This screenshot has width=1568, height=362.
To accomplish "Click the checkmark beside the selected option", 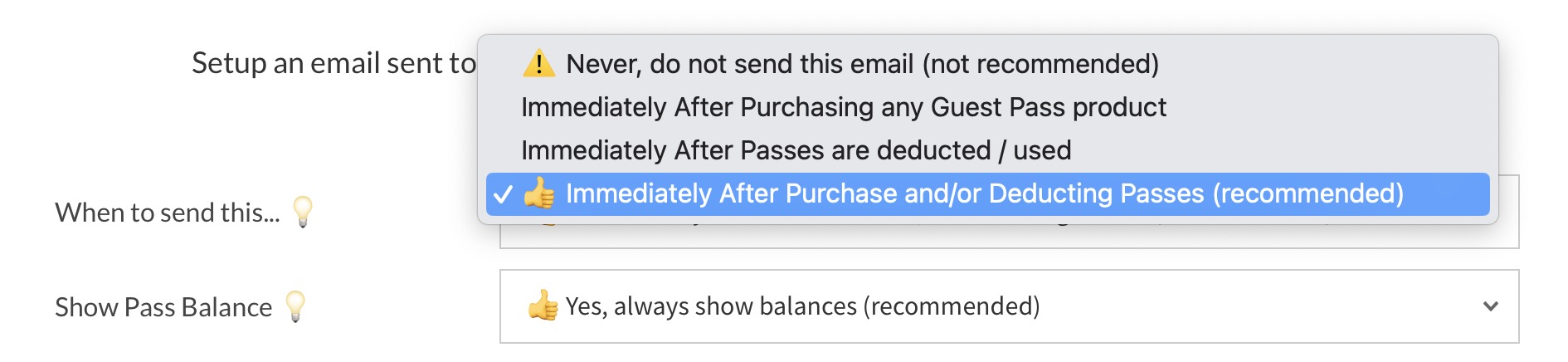I will pyautogui.click(x=503, y=194).
